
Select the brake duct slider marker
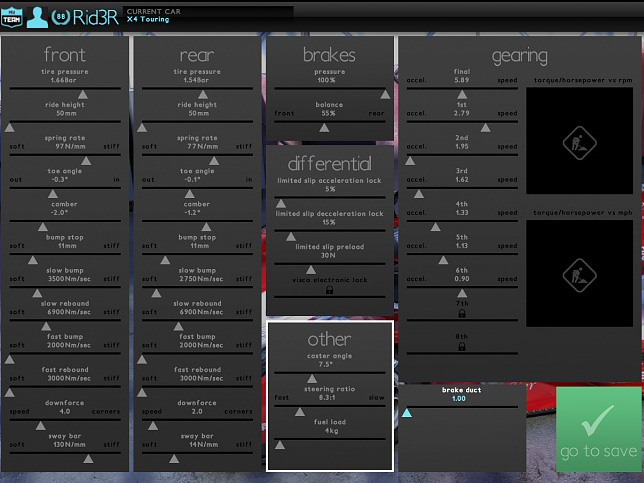(408, 412)
